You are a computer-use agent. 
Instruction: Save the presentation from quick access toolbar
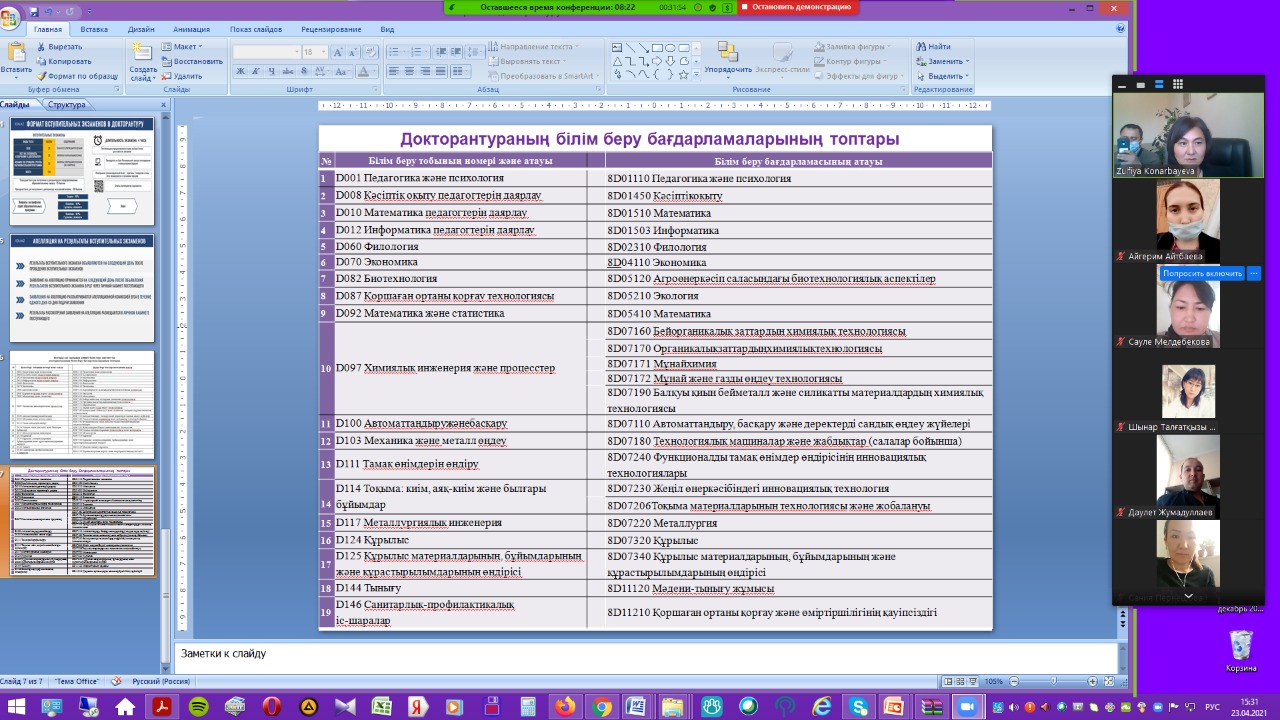(x=36, y=11)
